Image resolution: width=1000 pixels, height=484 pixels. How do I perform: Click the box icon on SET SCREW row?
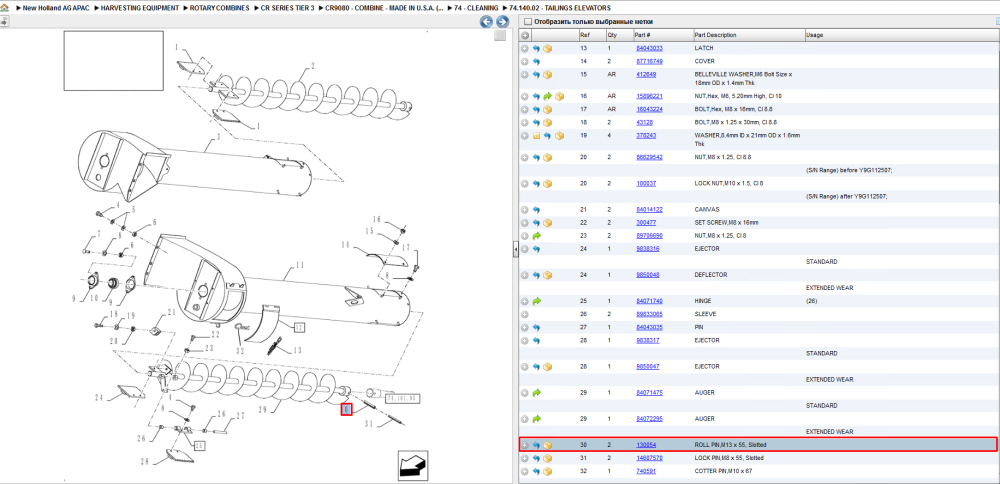click(547, 223)
